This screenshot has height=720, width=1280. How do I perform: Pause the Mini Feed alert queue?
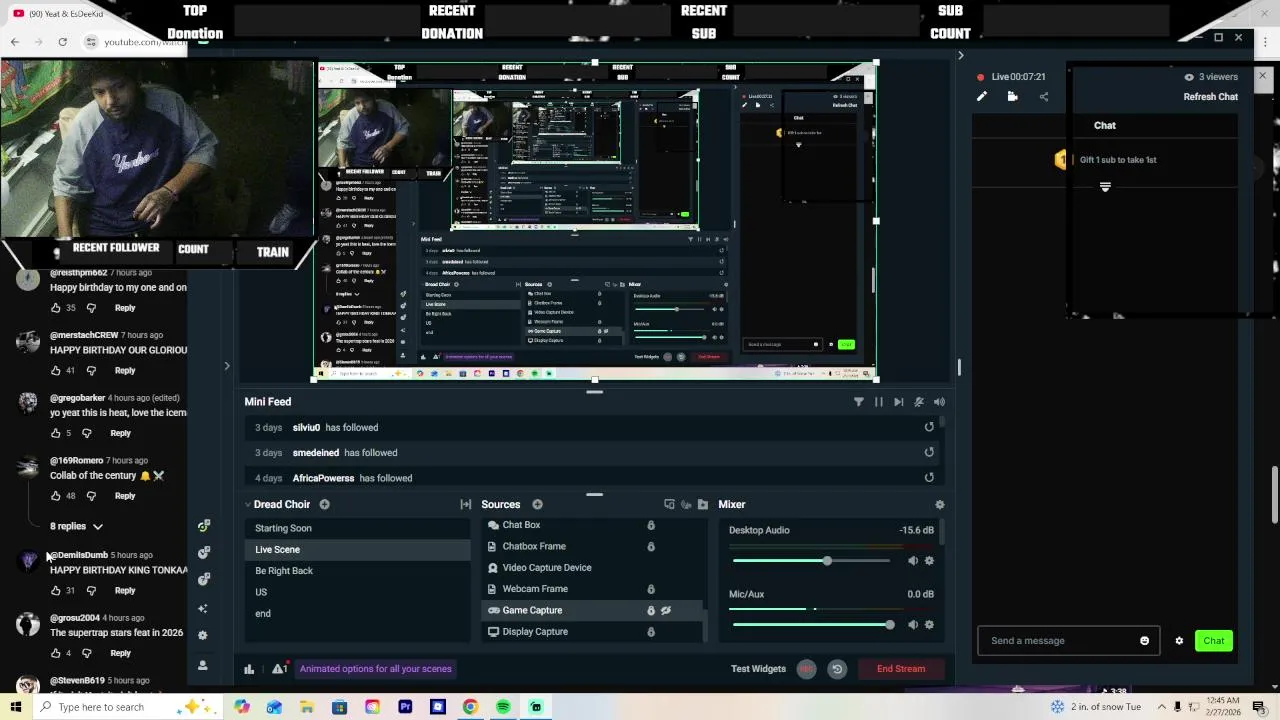(879, 402)
